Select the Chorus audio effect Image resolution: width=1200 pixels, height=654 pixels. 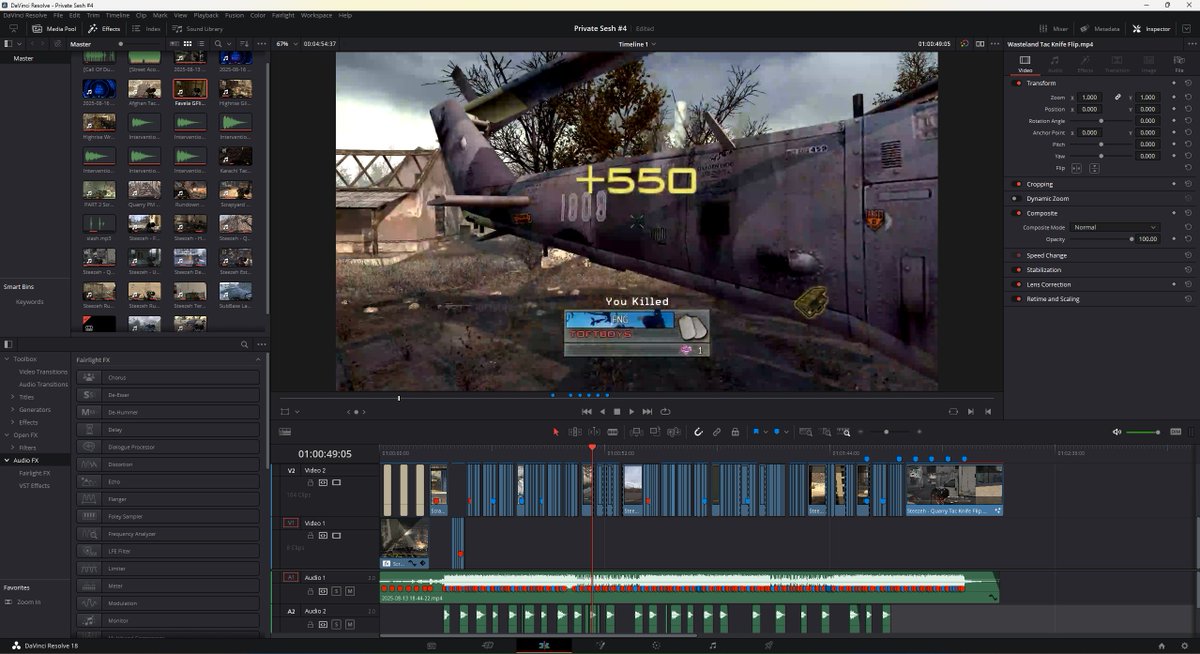(168, 377)
